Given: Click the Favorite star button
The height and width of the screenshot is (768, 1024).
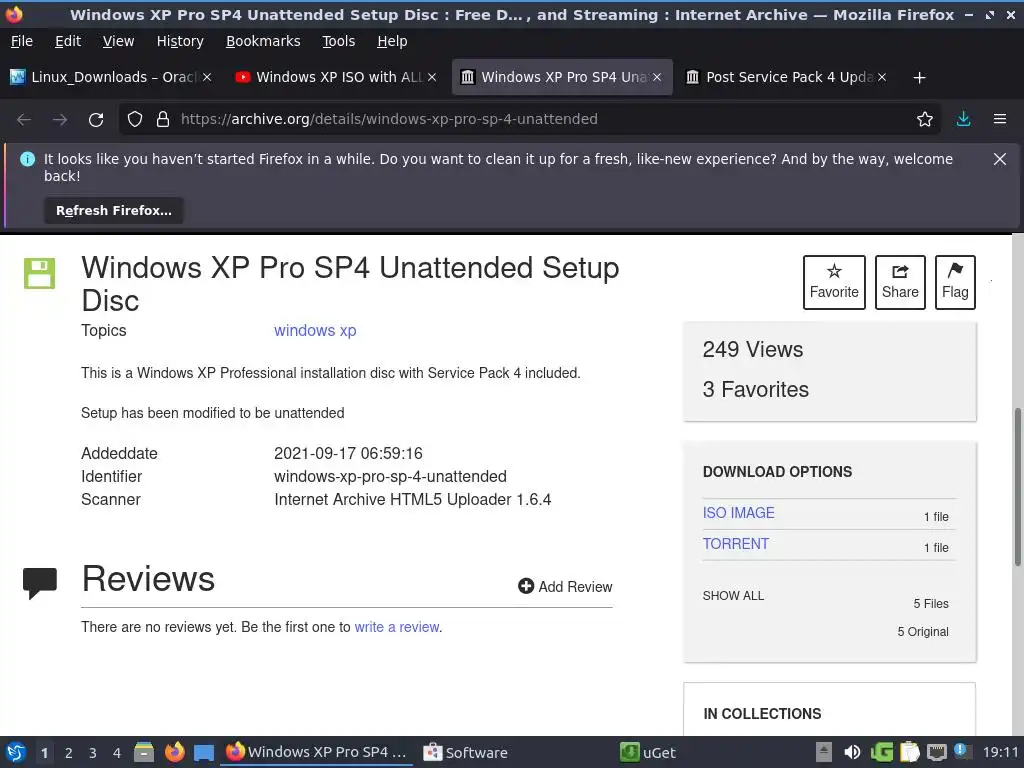Looking at the screenshot, I should 834,282.
